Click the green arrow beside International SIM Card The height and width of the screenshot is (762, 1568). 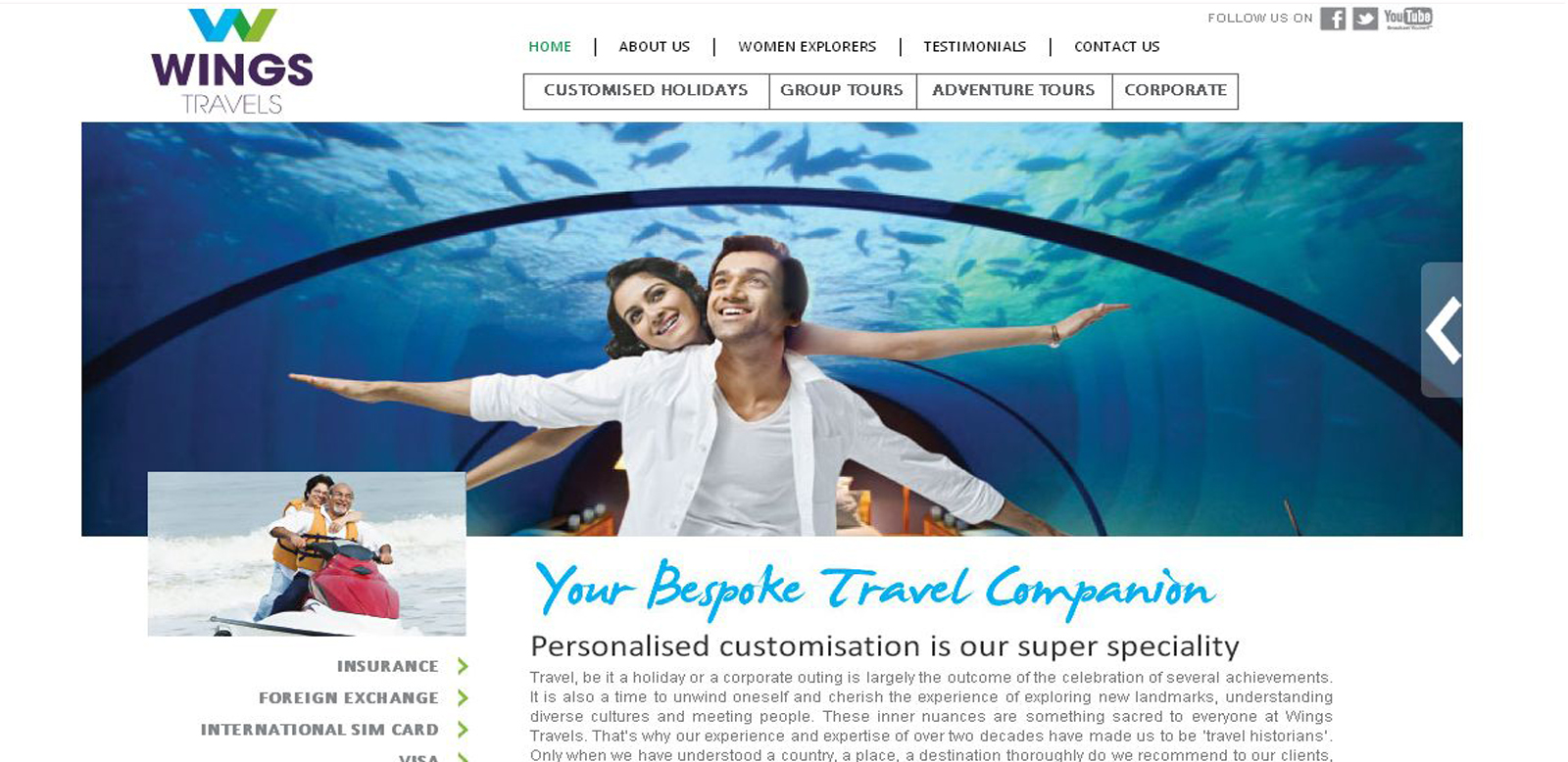463,730
